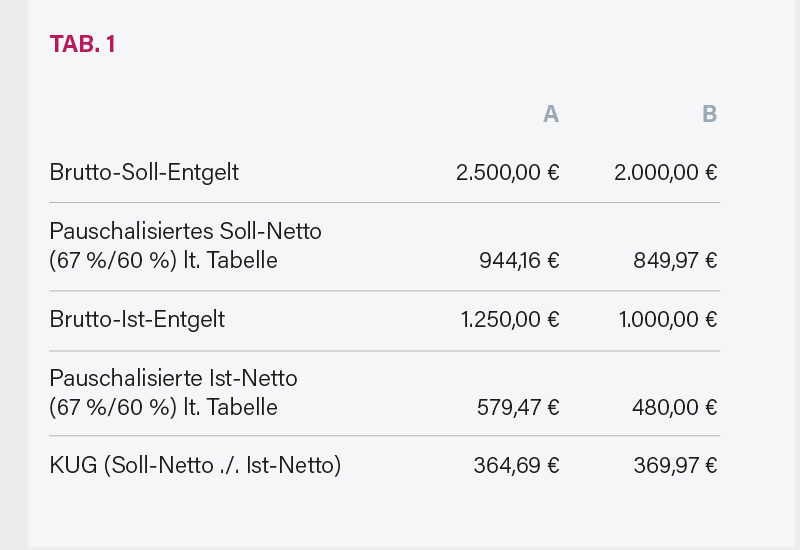Viewport: 800px width, 550px height.
Task: Select column header A
Action: coord(550,114)
